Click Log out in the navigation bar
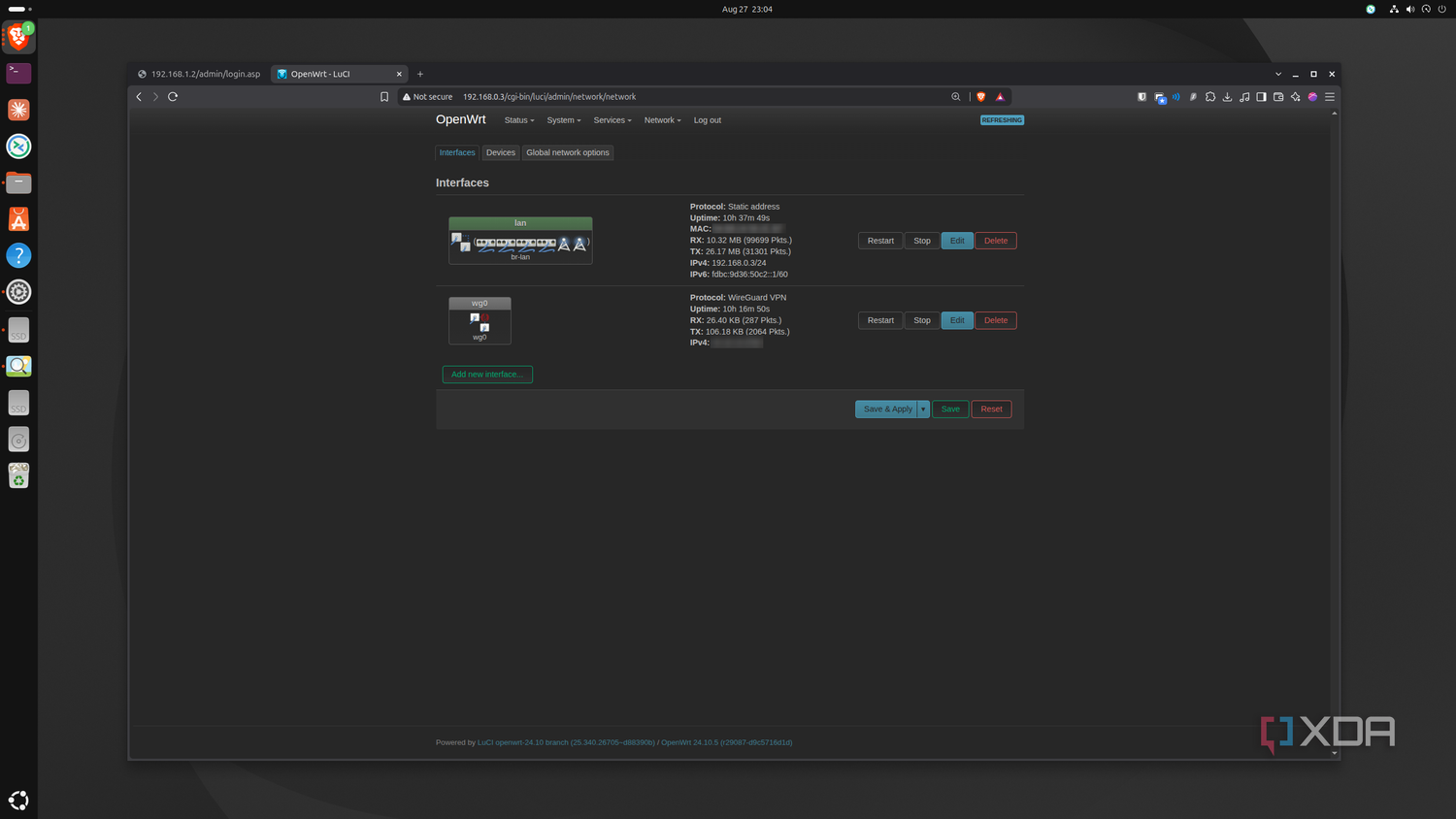Screen dimensions: 1456x819 click(708, 120)
